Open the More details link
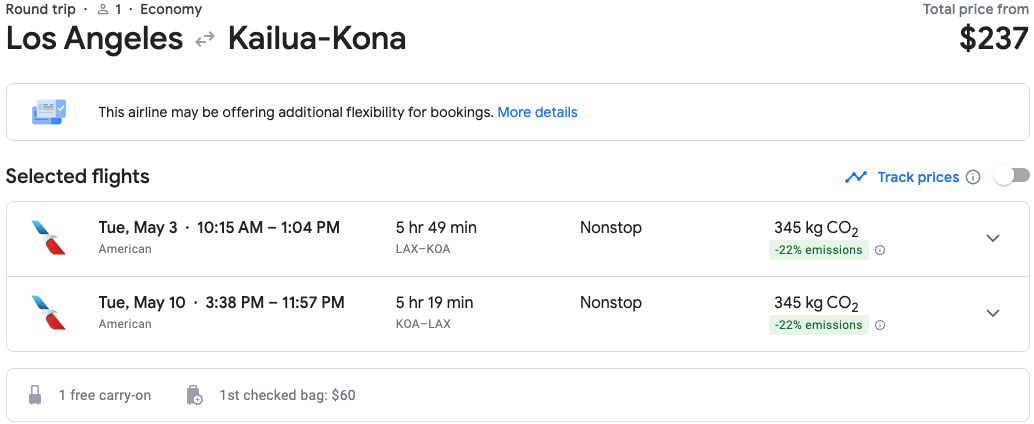1034x424 pixels. [537, 112]
